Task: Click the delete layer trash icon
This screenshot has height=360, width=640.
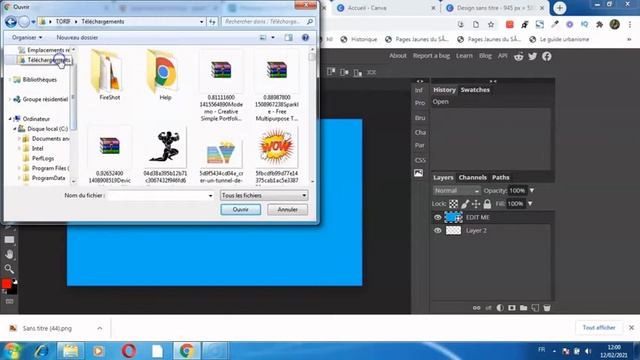Action: point(547,308)
